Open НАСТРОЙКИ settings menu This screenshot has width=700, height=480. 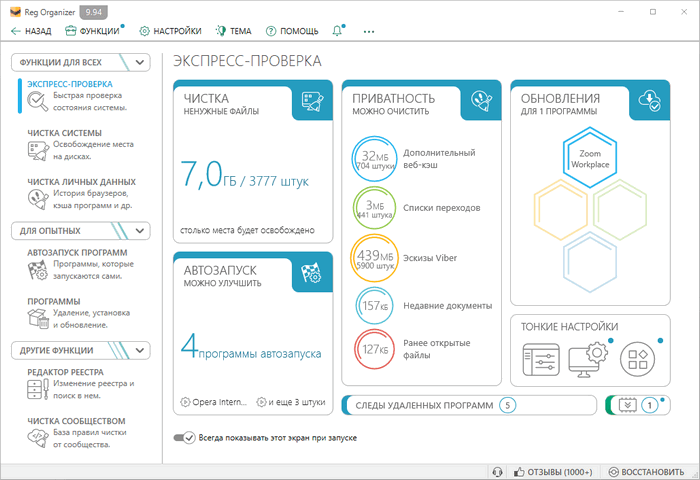171,31
